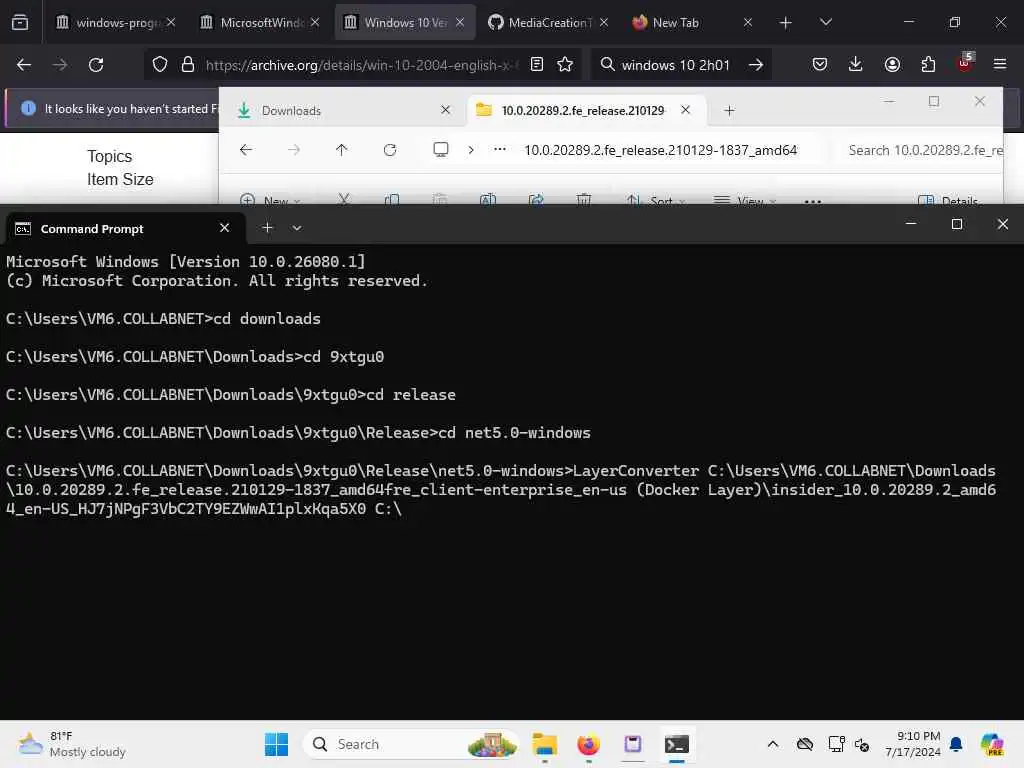Show hidden breadcrumb path ellipsis
Screen dimensions: 1024x768
[x=500, y=150]
